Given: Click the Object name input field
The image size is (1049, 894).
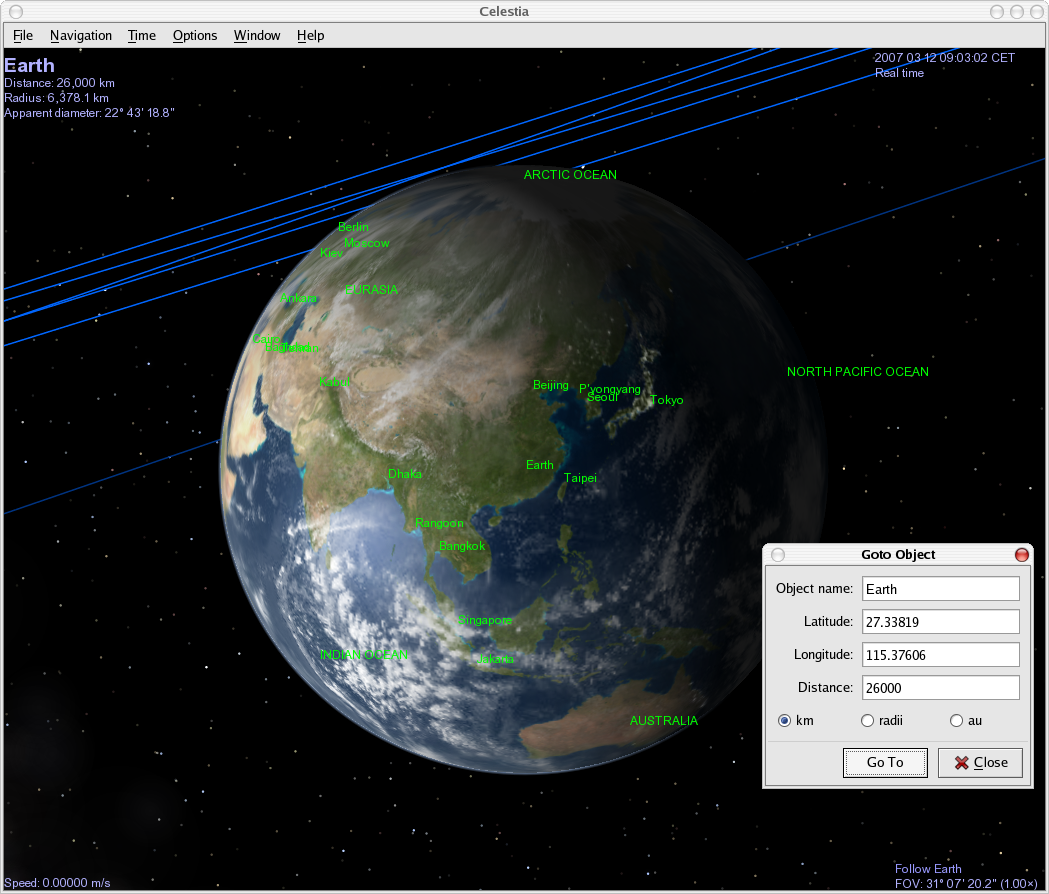Looking at the screenshot, I should tap(941, 589).
